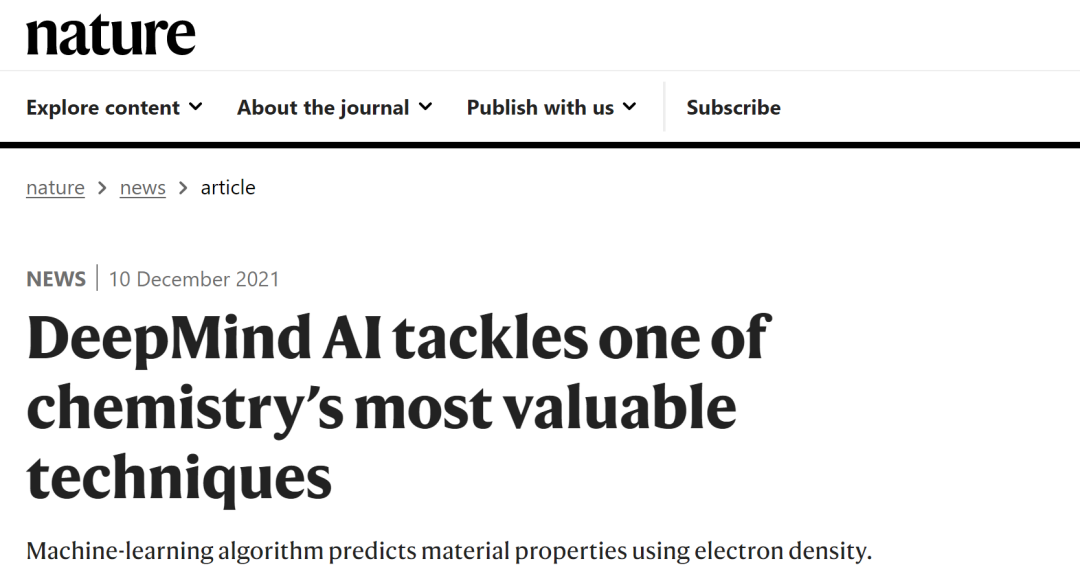Click the machine-learning algorithm subtitle text
Screen dimensions: 1080x583
pos(449,551)
